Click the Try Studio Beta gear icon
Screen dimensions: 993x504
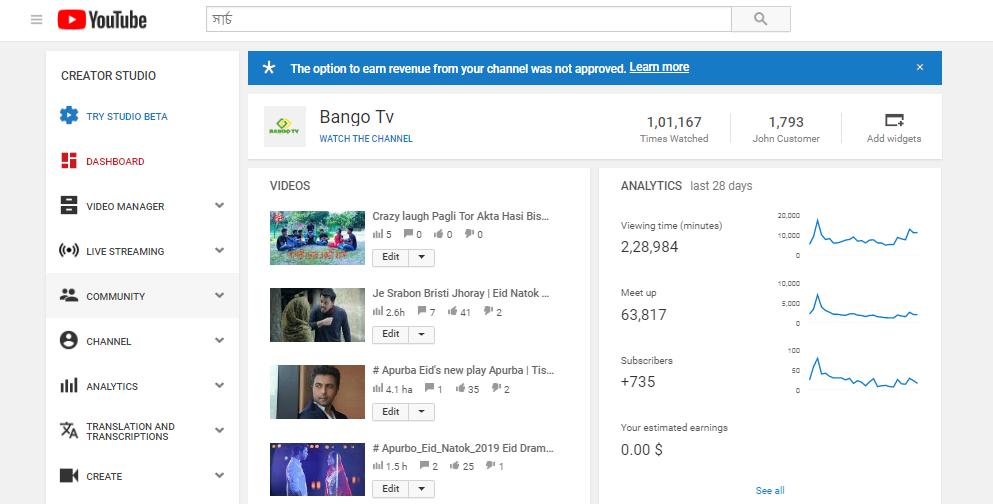(x=69, y=115)
